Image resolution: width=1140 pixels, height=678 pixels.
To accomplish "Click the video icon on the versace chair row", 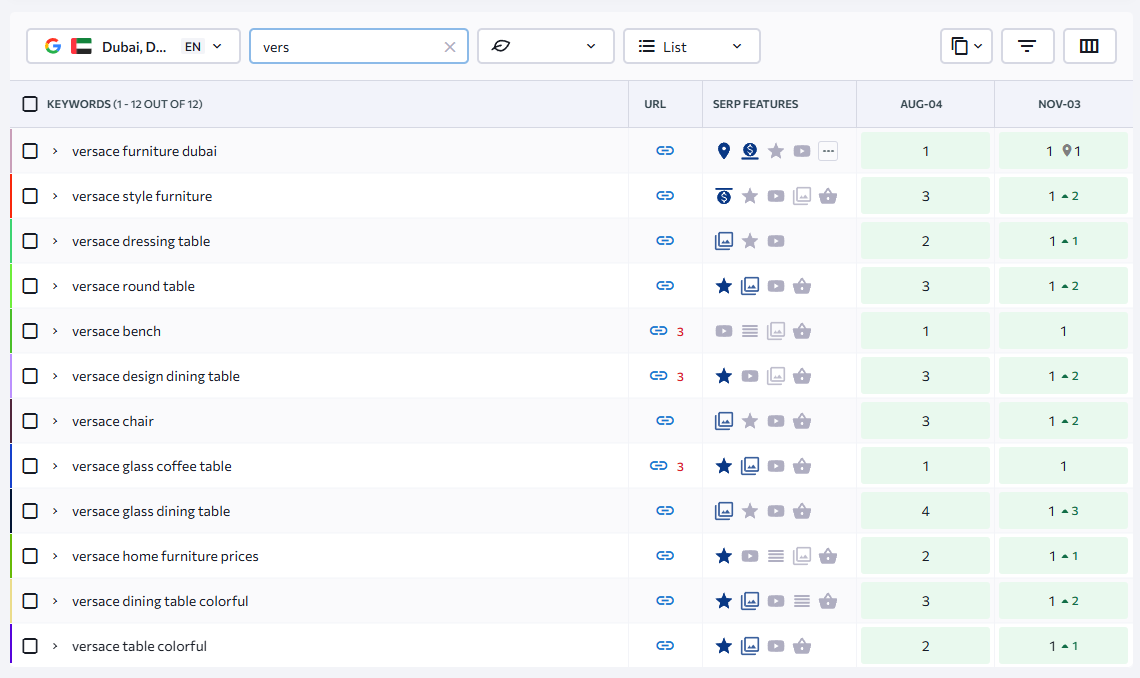I will click(776, 420).
